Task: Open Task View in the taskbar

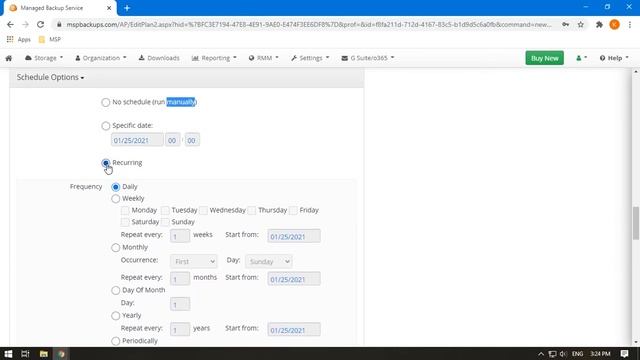Action: 25,353
